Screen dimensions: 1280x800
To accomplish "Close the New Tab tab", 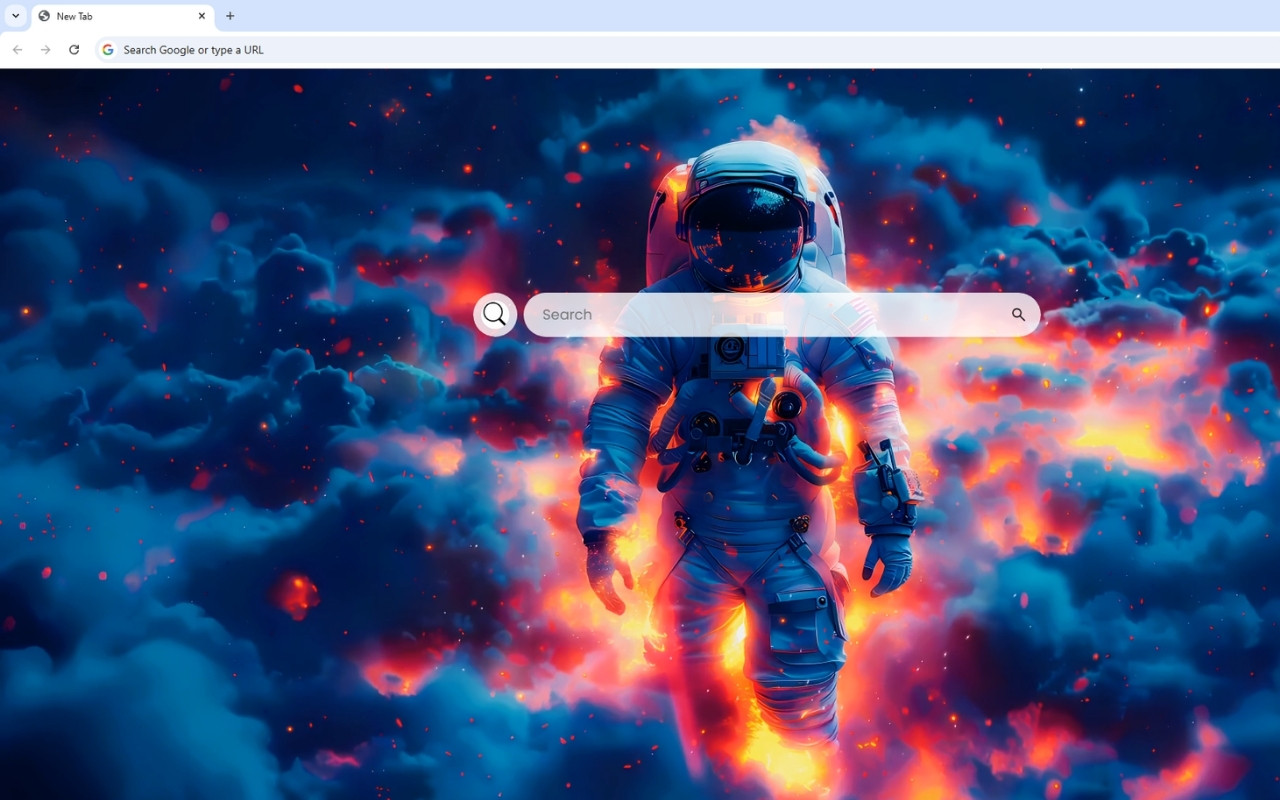I will [x=202, y=16].
